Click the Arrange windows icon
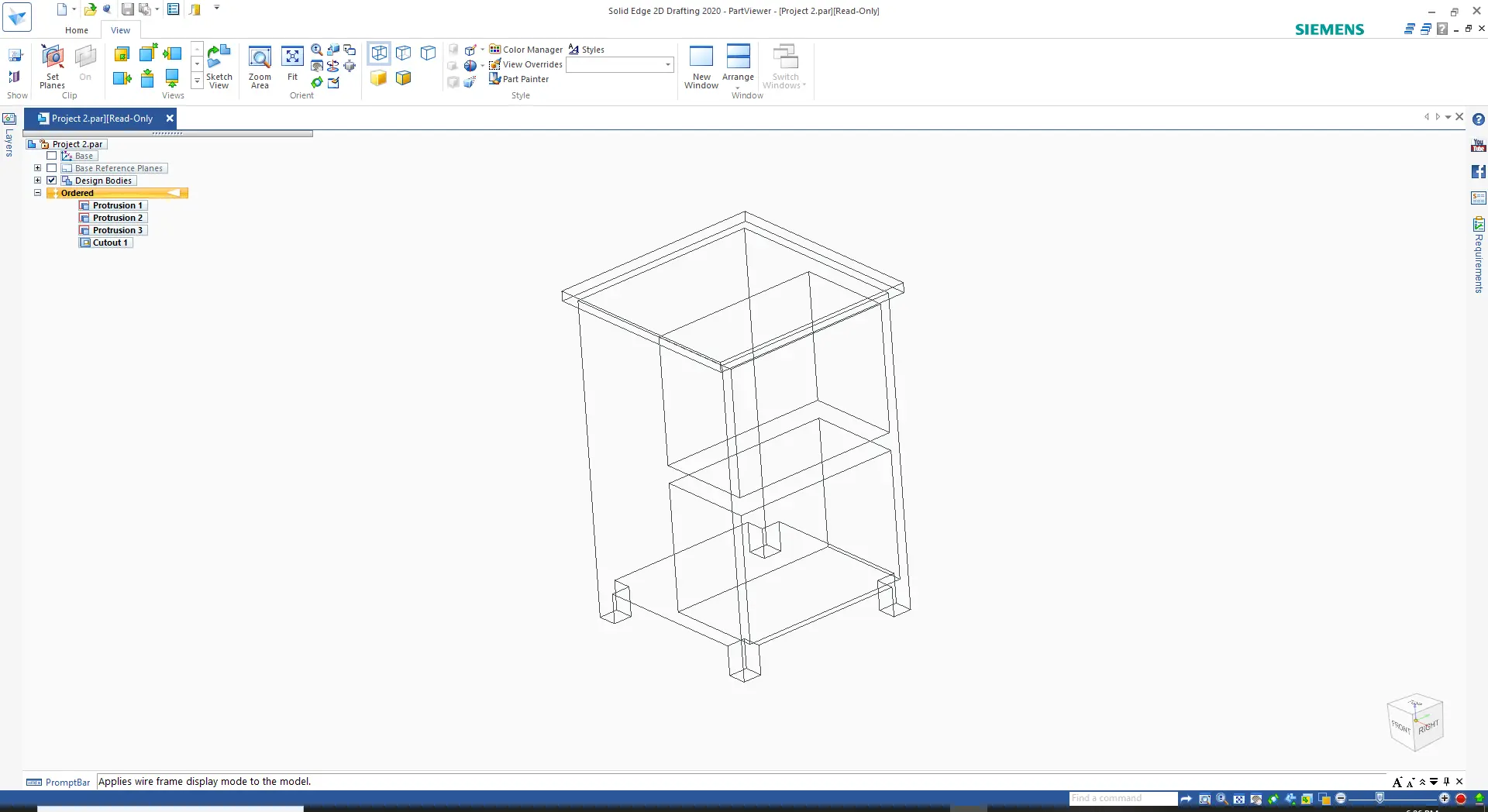1488x812 pixels. (x=738, y=64)
